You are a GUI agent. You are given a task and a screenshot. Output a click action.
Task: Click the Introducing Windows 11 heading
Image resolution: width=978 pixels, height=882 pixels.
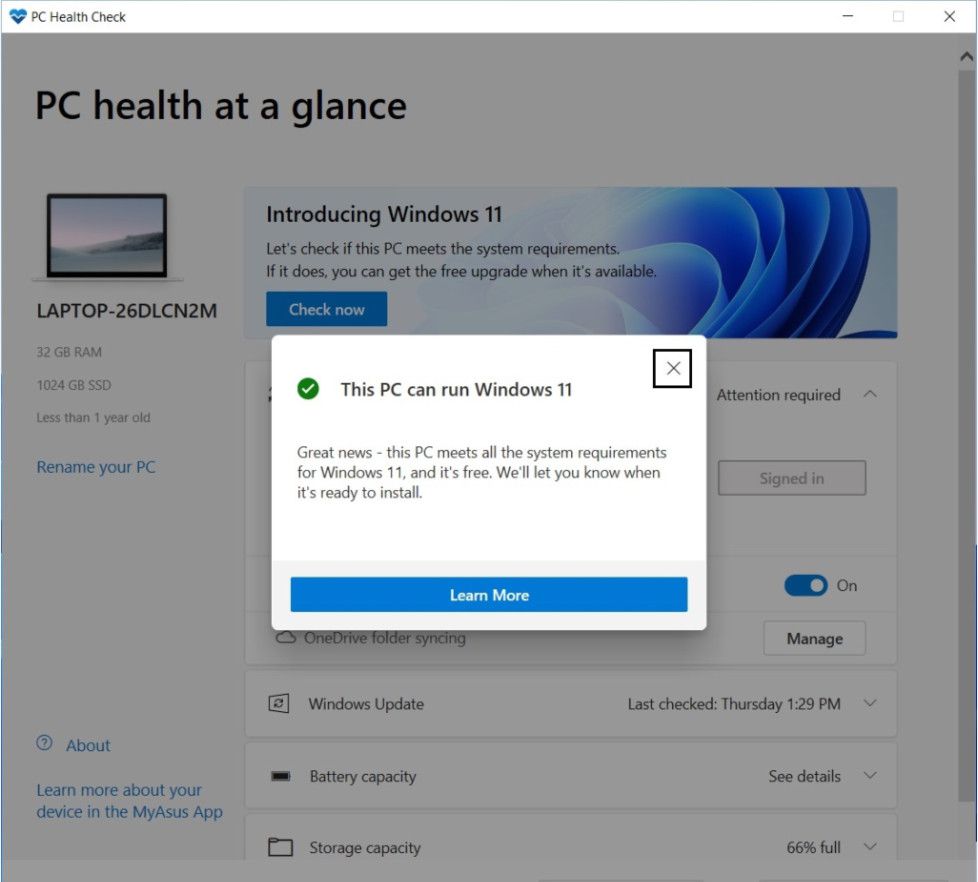384,214
